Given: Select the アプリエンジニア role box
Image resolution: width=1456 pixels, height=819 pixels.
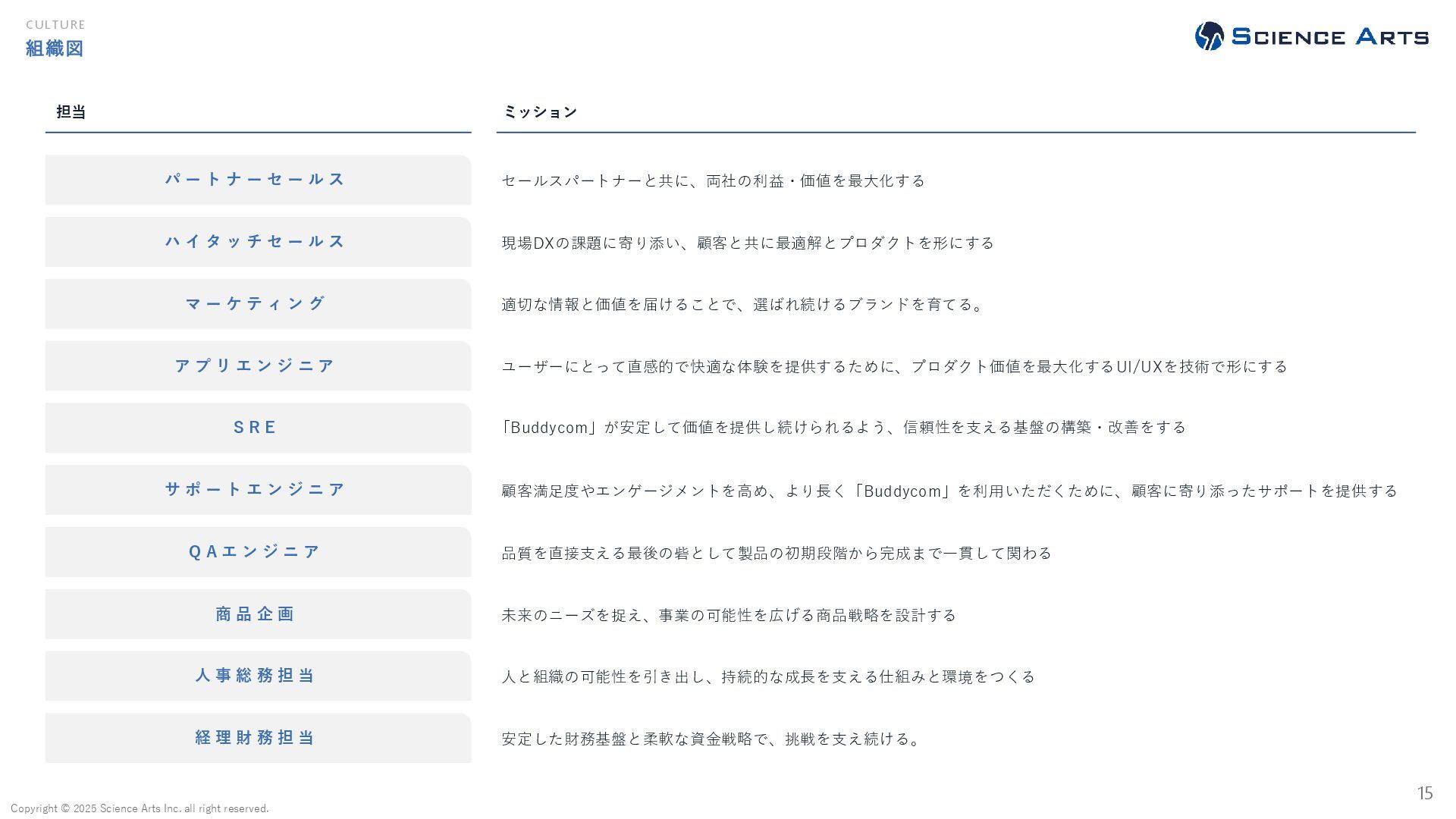Looking at the screenshot, I should coord(258,366).
